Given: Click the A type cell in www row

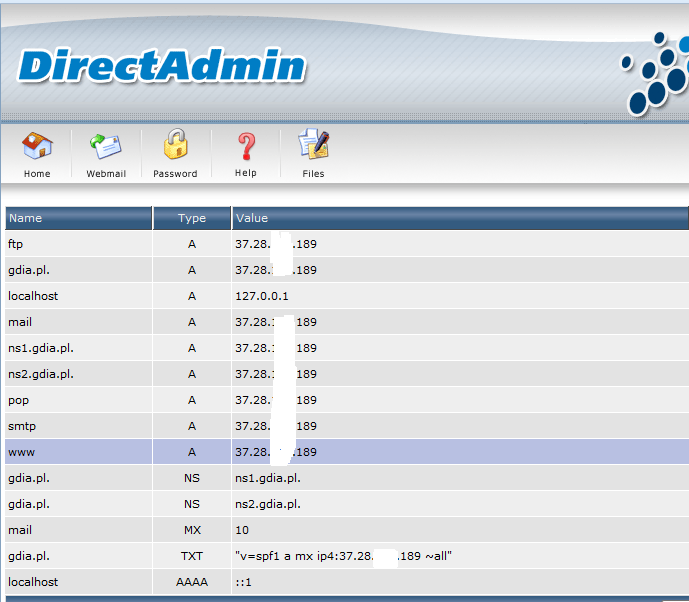Looking at the screenshot, I should [192, 452].
